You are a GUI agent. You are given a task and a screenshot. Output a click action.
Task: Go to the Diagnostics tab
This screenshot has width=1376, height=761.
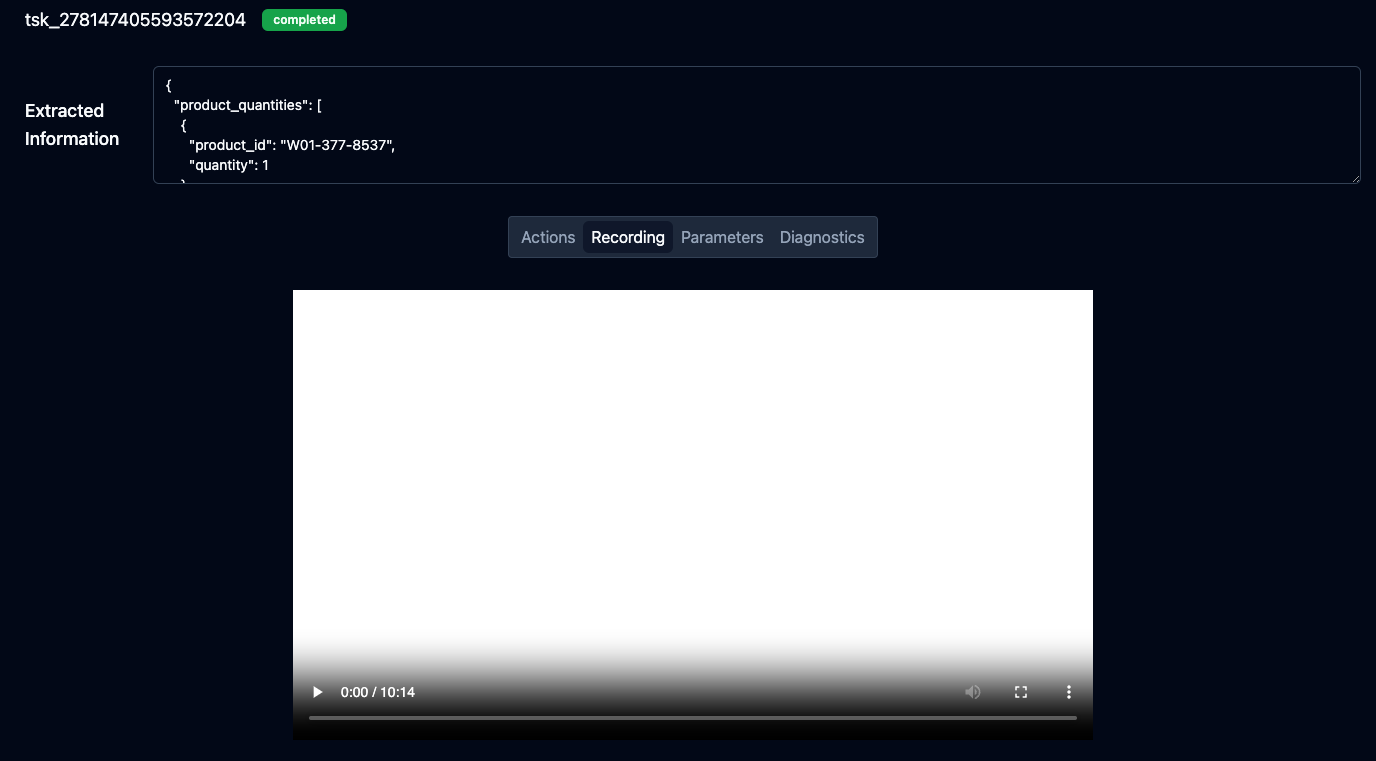click(x=822, y=237)
